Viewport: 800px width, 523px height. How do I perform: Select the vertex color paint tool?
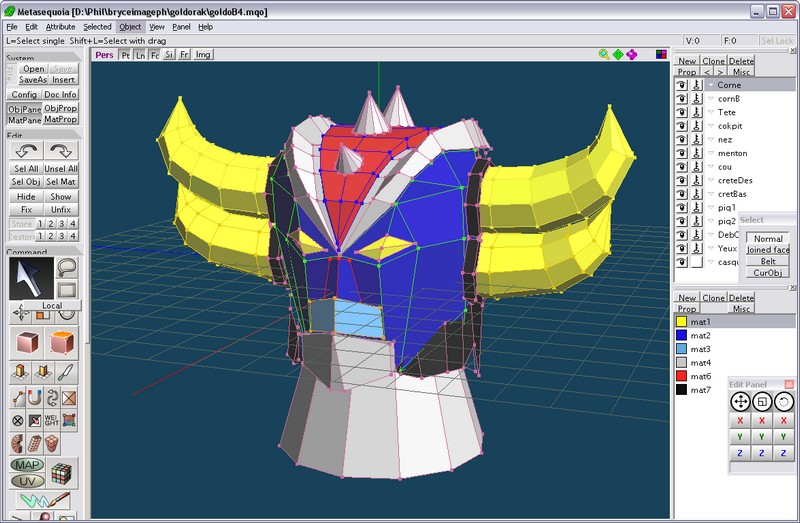(x=69, y=420)
